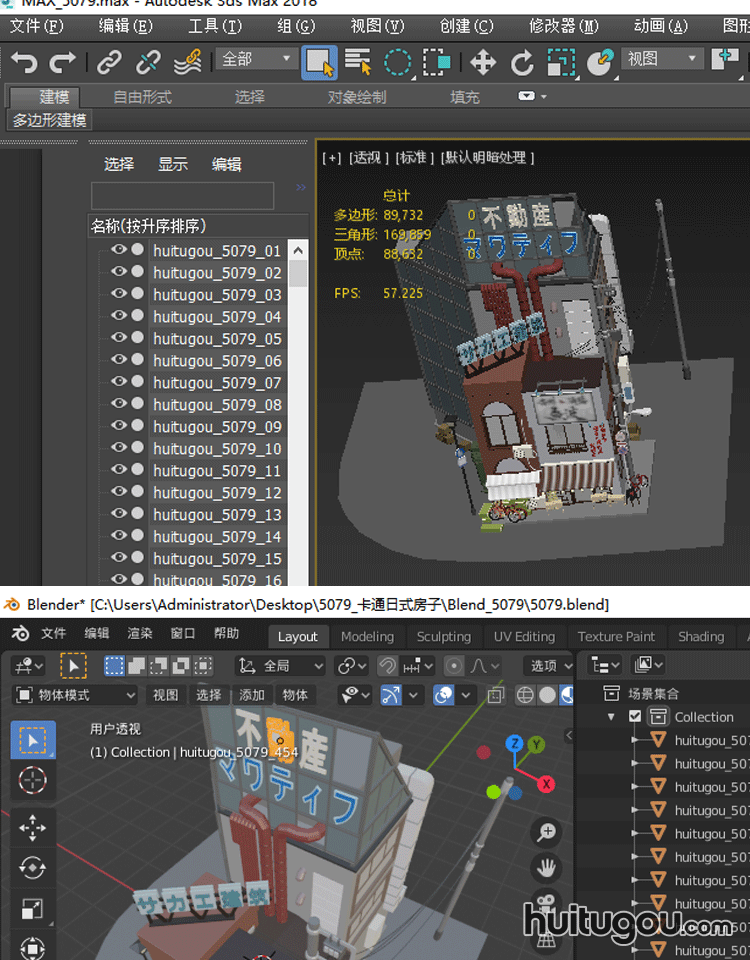The image size is (750, 960).
Task: Switch to the Sculpting workspace tab
Action: click(443, 636)
